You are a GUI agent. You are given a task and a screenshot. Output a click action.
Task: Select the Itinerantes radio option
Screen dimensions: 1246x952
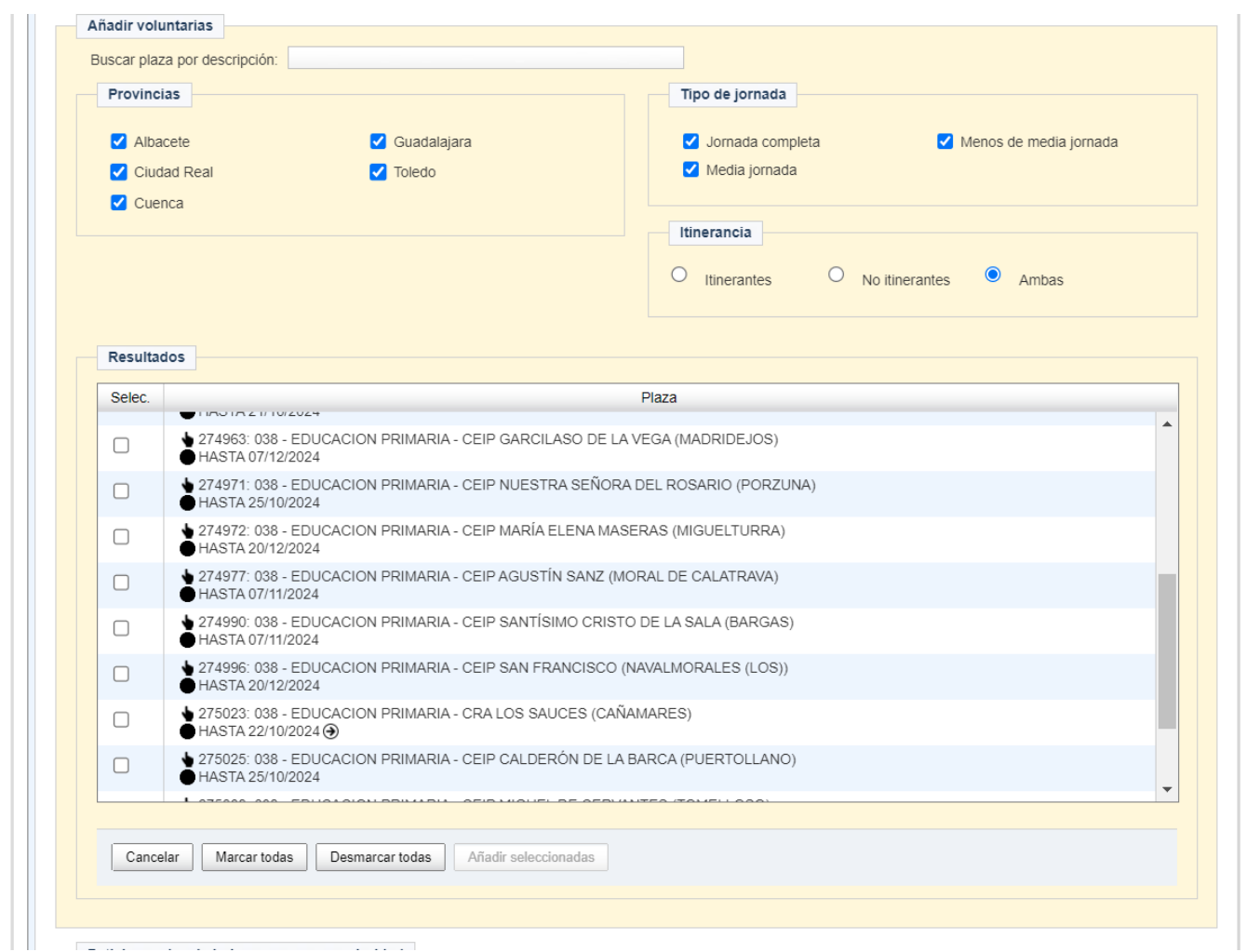(679, 275)
